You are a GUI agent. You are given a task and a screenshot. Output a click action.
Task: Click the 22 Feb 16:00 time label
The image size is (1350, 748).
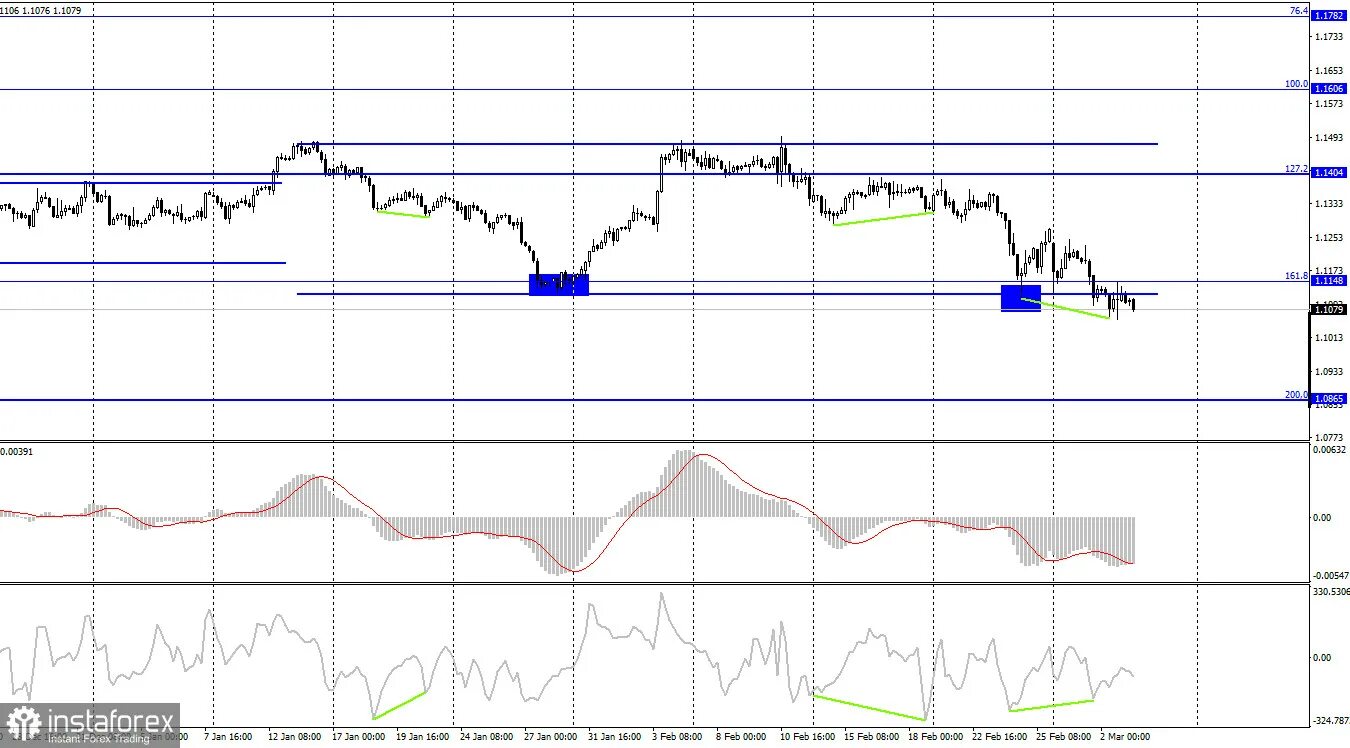(999, 737)
